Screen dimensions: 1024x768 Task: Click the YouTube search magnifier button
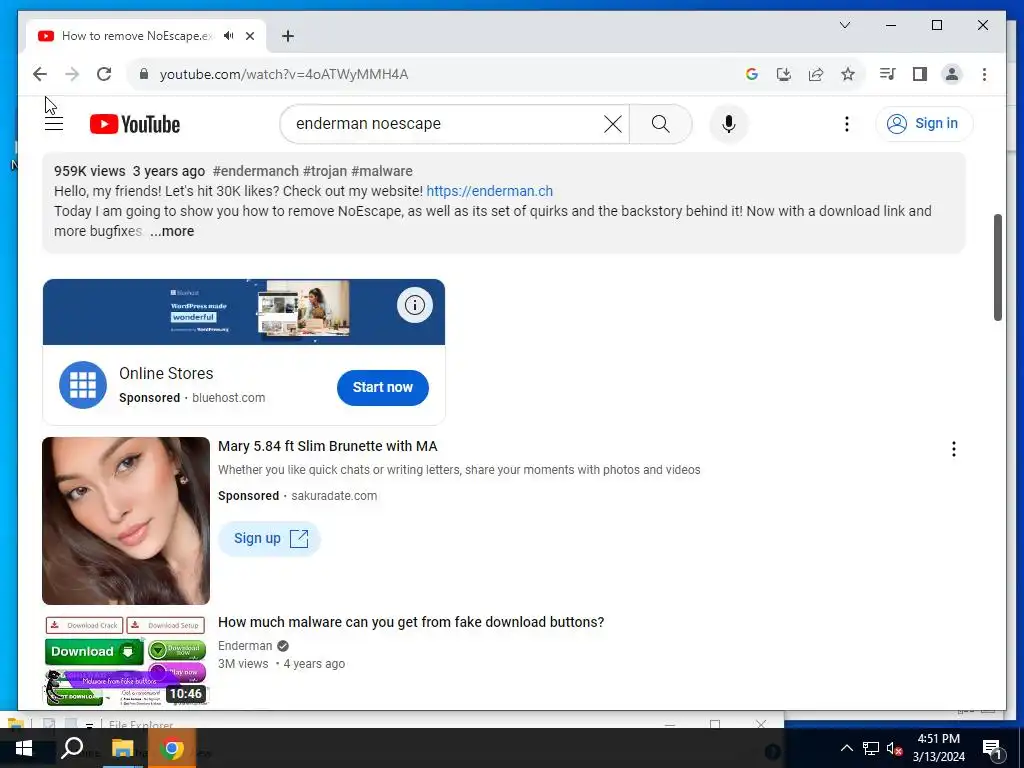pos(661,124)
